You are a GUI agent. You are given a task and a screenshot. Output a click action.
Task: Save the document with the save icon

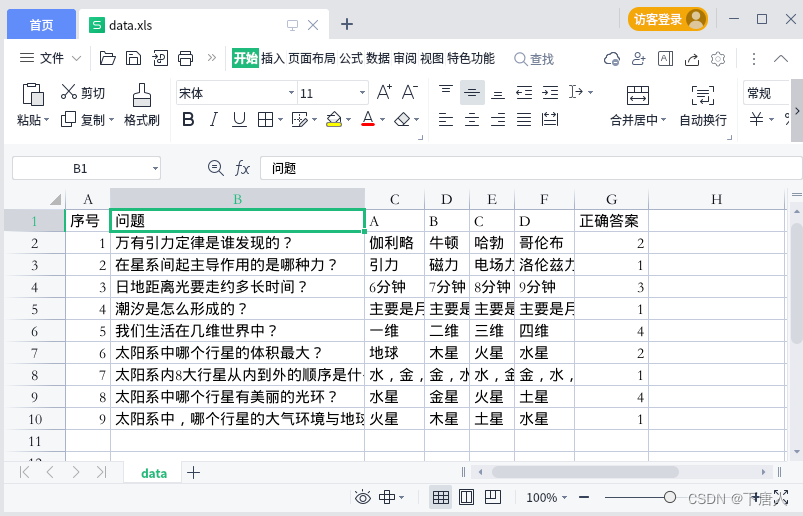tap(133, 58)
